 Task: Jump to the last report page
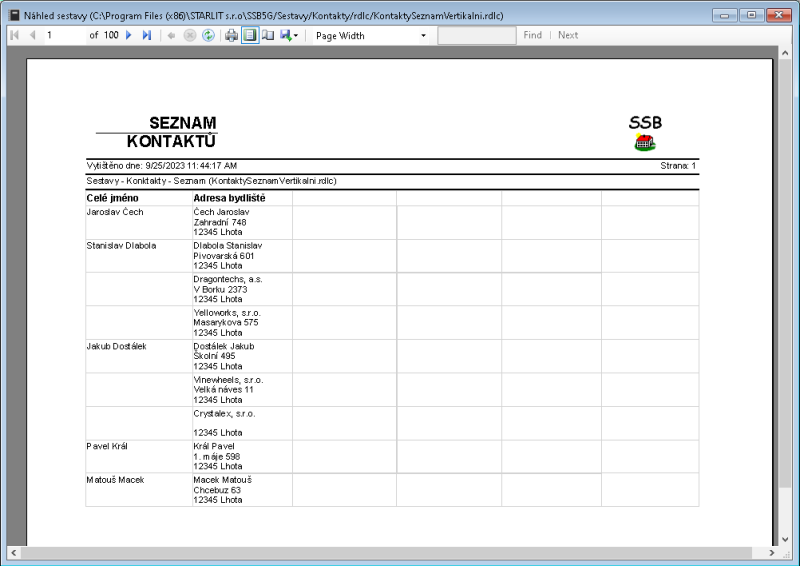(147, 35)
